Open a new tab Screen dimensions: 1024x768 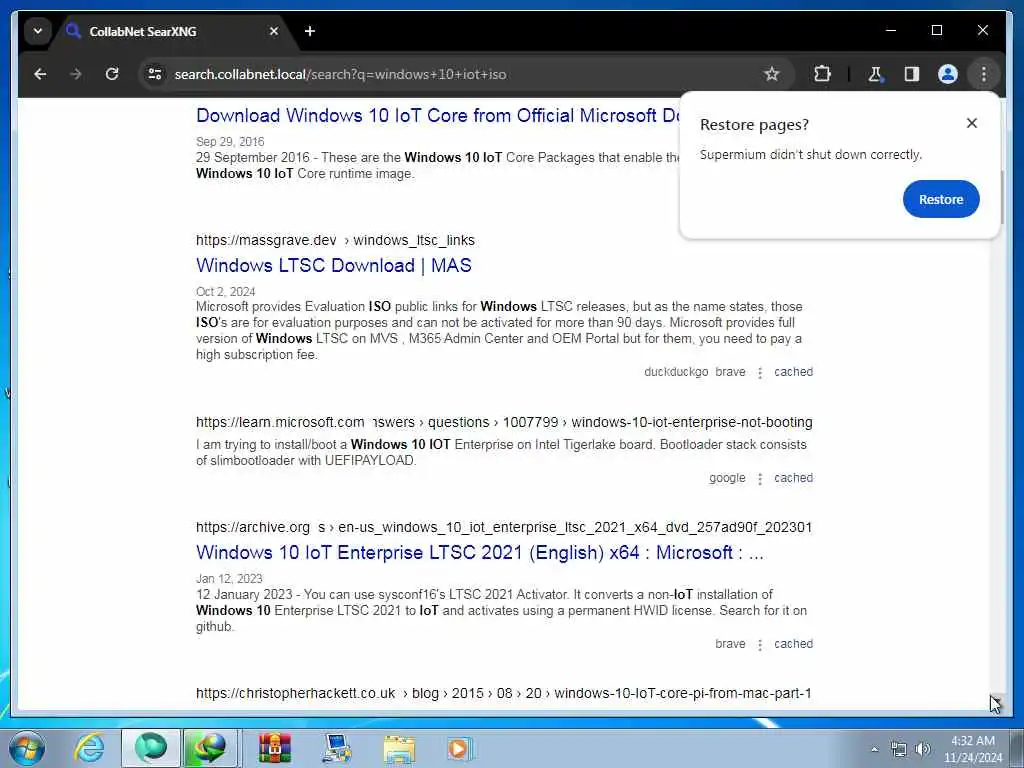click(x=310, y=31)
